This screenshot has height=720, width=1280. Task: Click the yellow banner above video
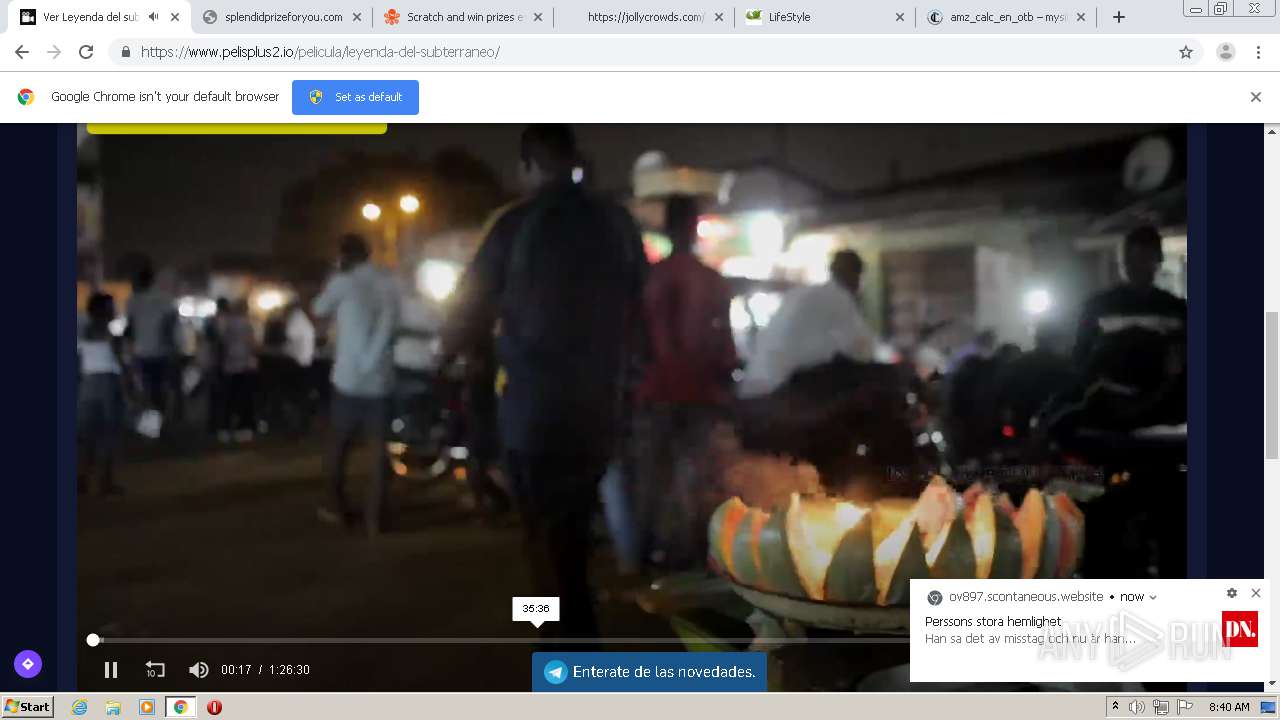point(237,128)
